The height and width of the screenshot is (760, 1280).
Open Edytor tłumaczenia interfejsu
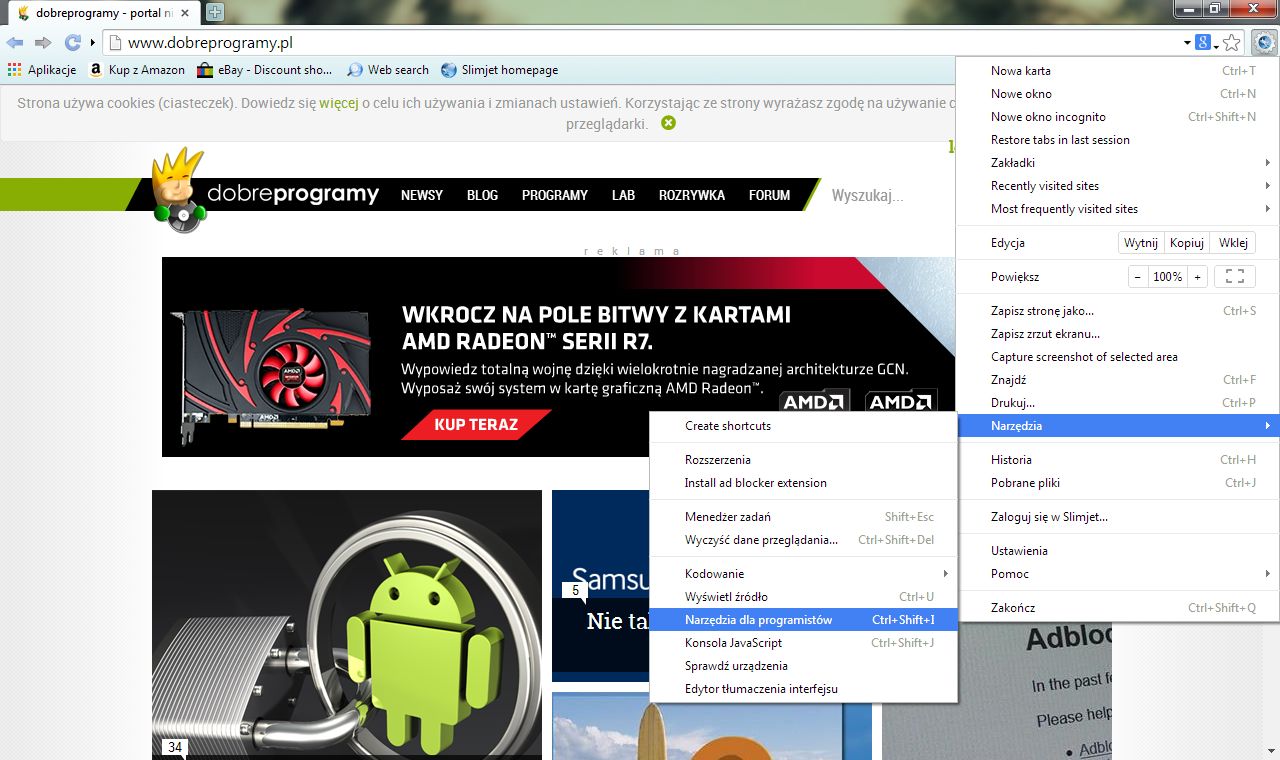coord(803,689)
